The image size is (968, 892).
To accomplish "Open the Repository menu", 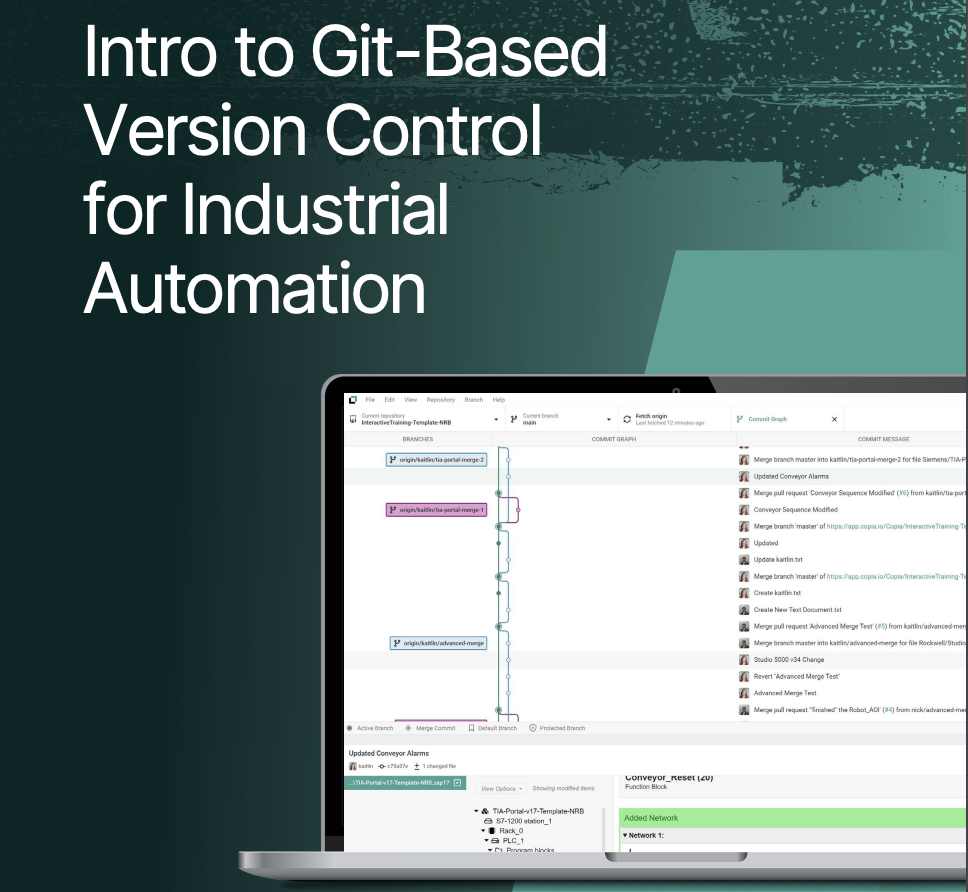I will [441, 400].
